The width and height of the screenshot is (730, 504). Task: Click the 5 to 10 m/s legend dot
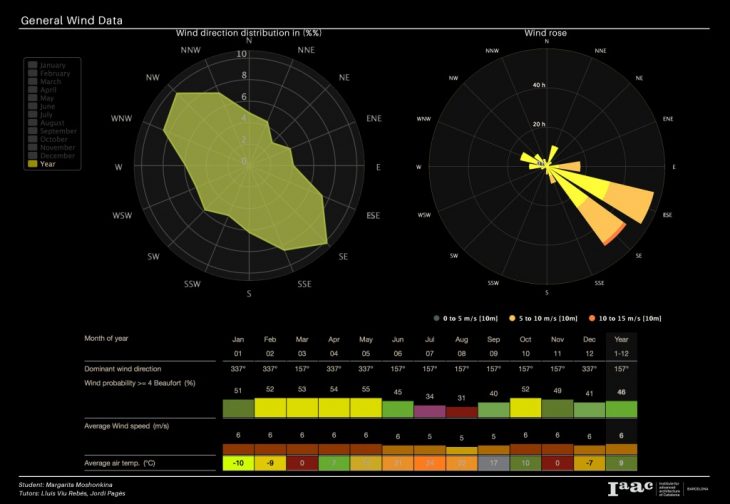[512, 318]
